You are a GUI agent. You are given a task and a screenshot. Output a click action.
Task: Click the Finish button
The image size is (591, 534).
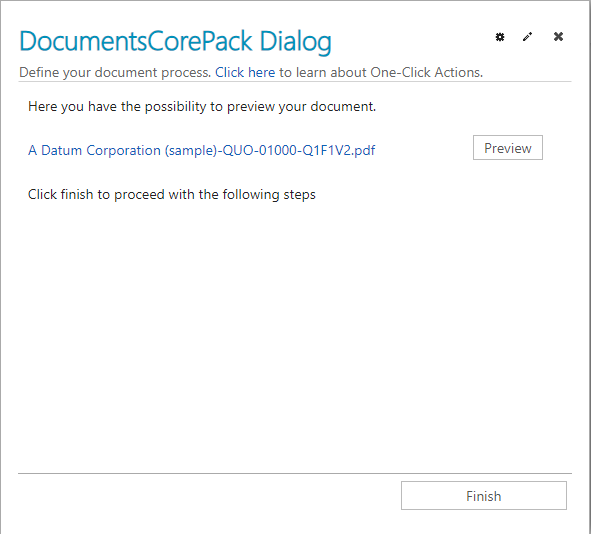pos(484,496)
